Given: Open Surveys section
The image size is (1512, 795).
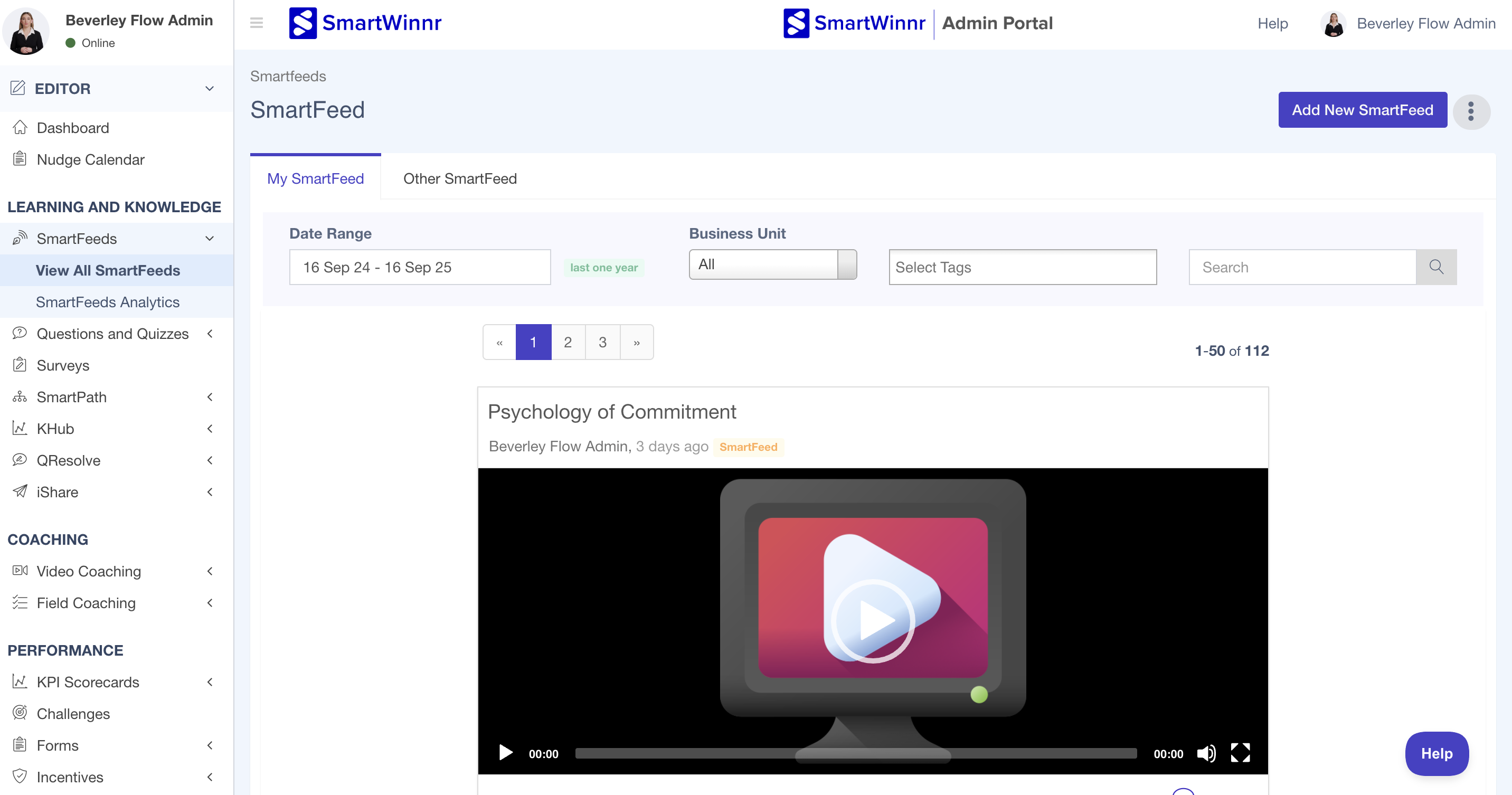Looking at the screenshot, I should pyautogui.click(x=63, y=365).
